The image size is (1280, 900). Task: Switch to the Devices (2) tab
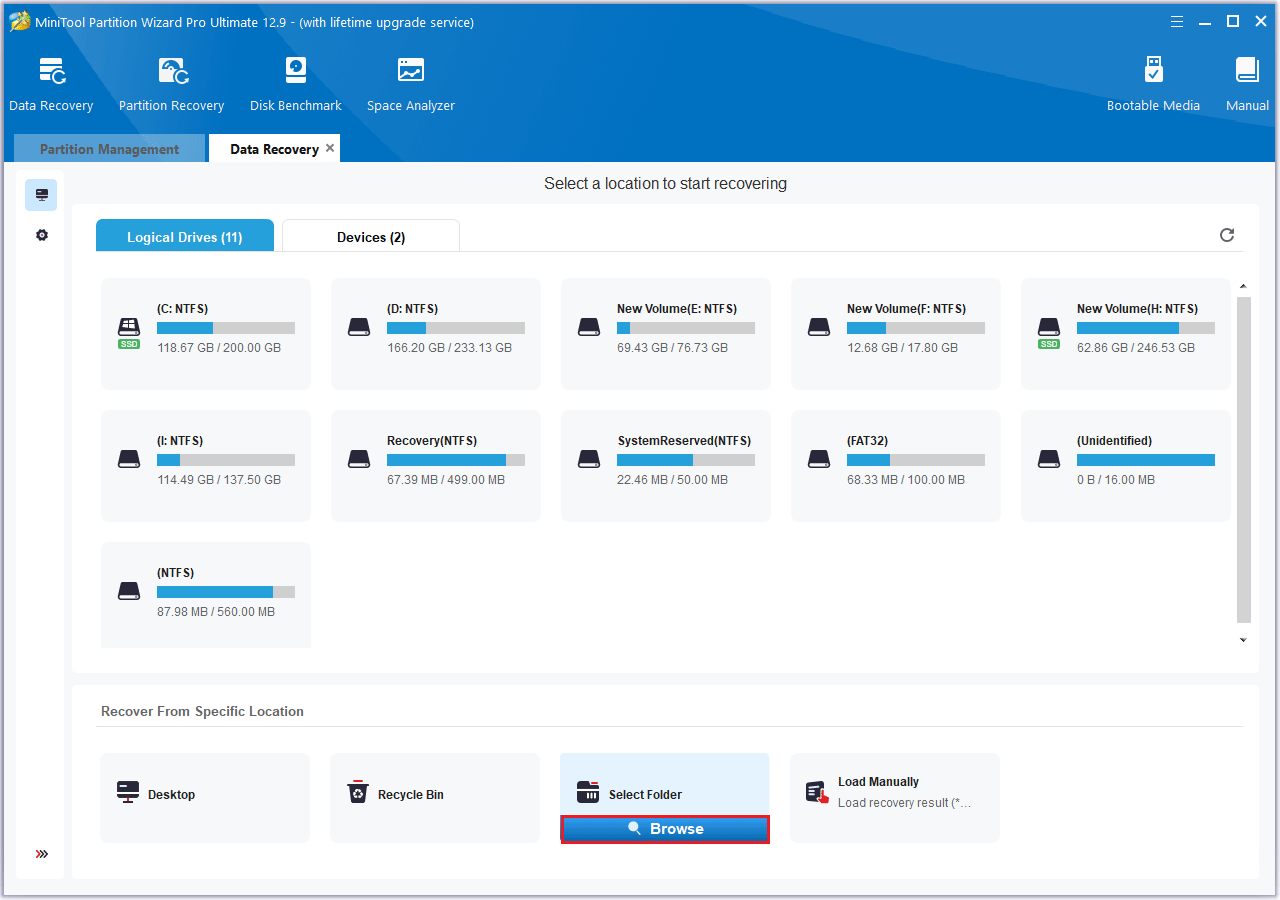click(x=371, y=237)
